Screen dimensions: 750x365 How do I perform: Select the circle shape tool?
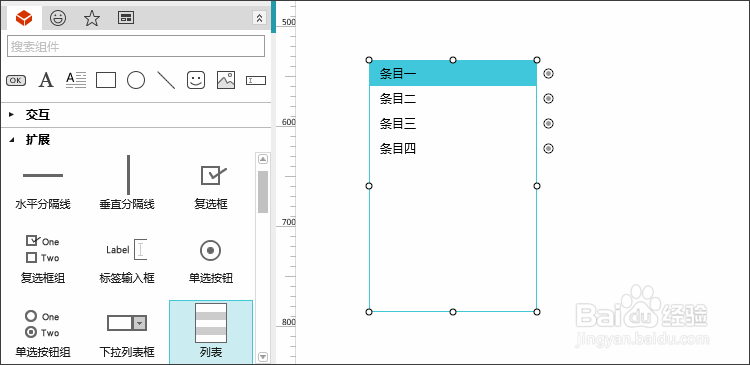pos(136,80)
